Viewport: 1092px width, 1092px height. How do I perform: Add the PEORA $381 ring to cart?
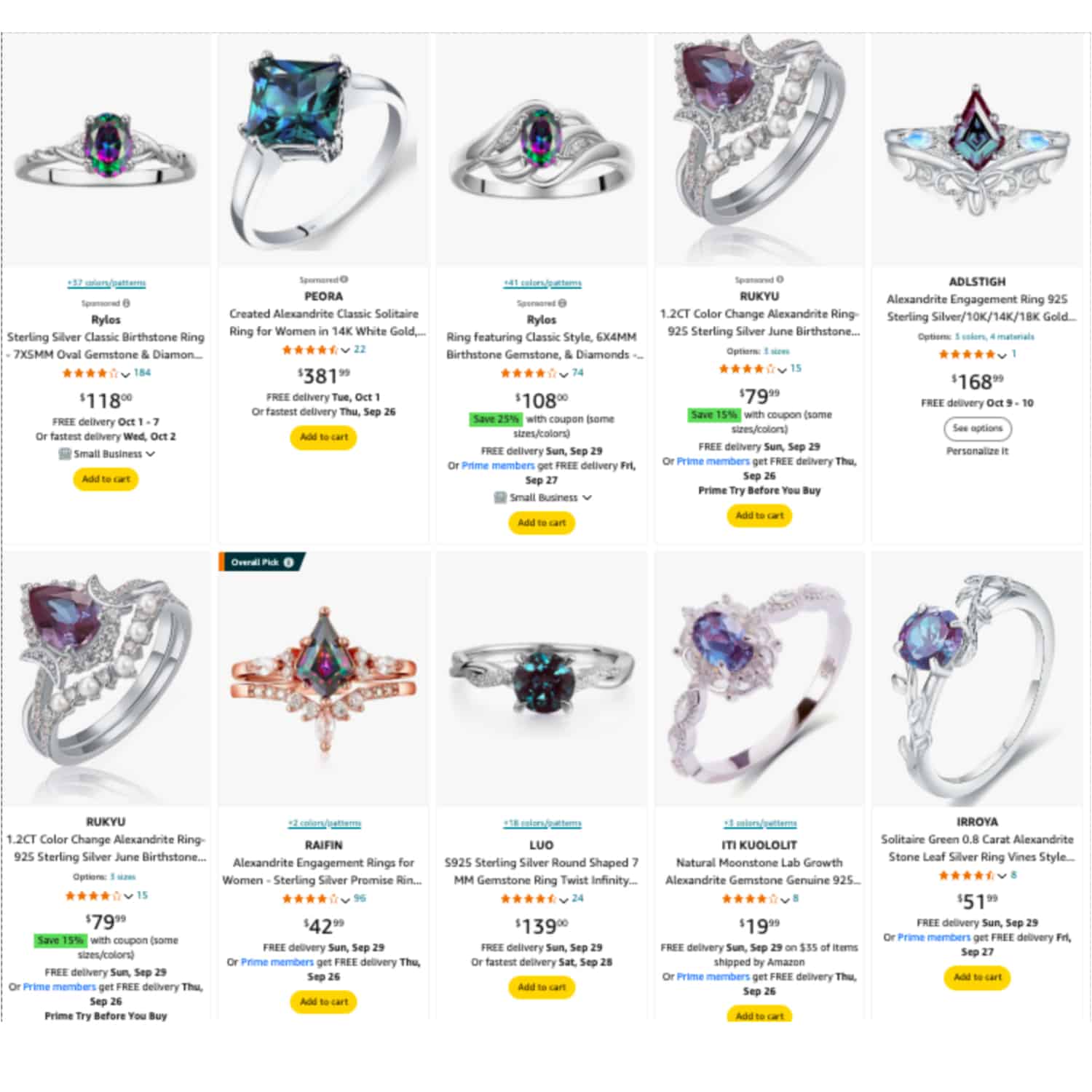[324, 437]
